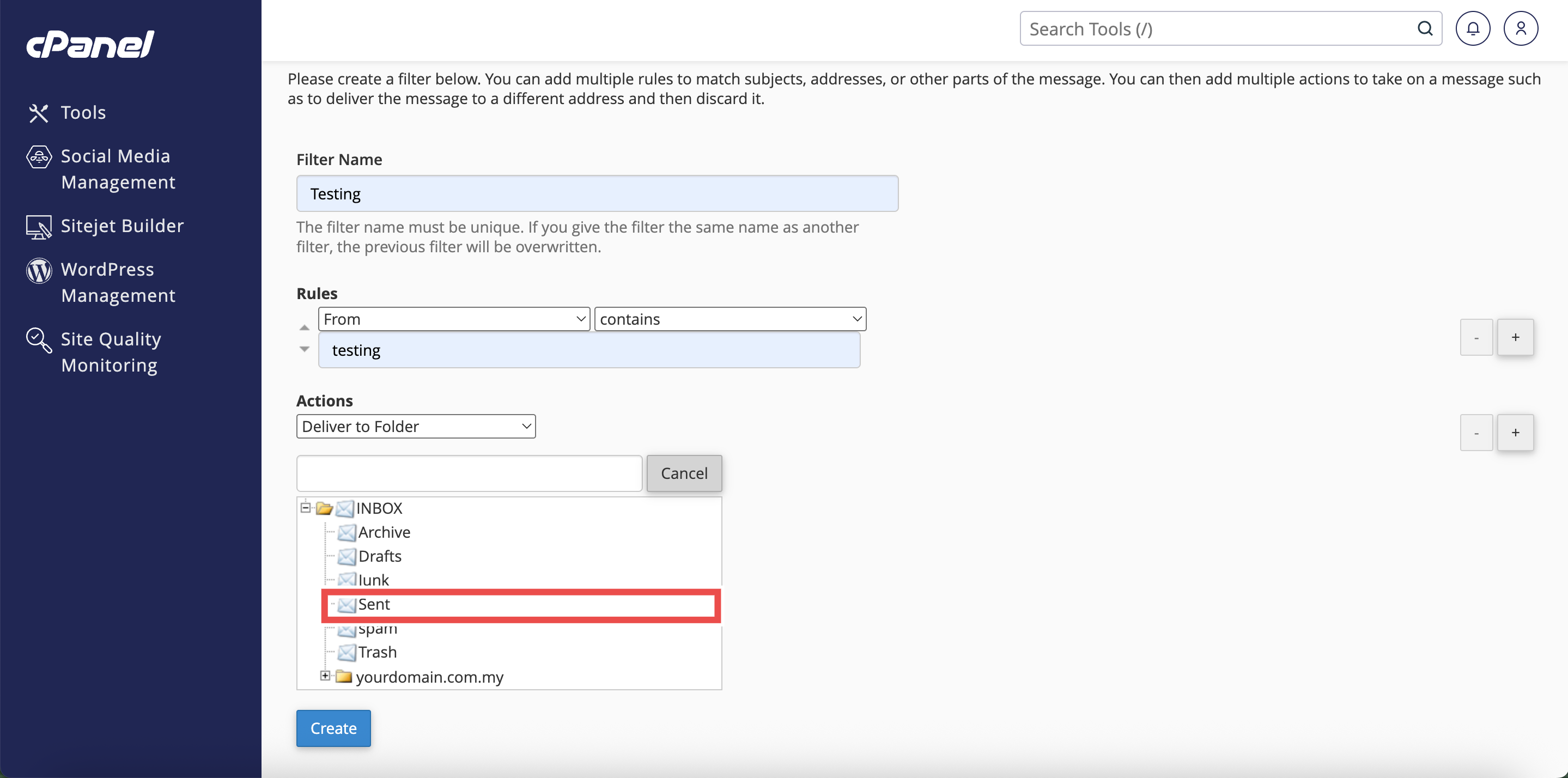Open the Site Quality Monitoring icon
Viewport: 1568px width, 778px height.
tap(39, 341)
